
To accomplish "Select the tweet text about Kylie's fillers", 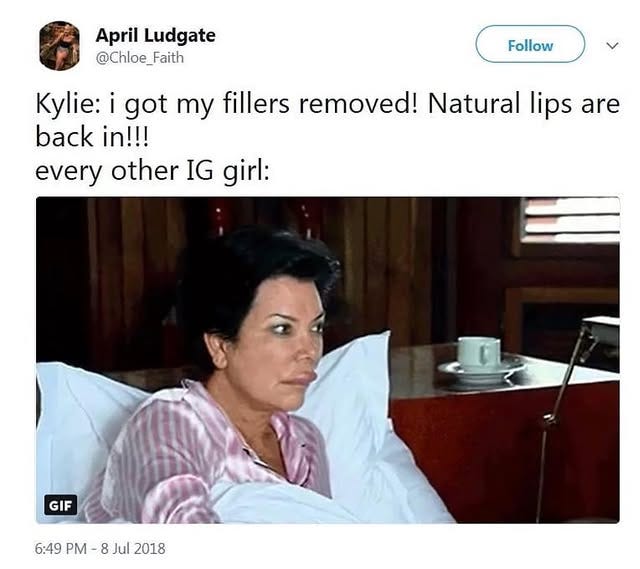I will 328,137.
